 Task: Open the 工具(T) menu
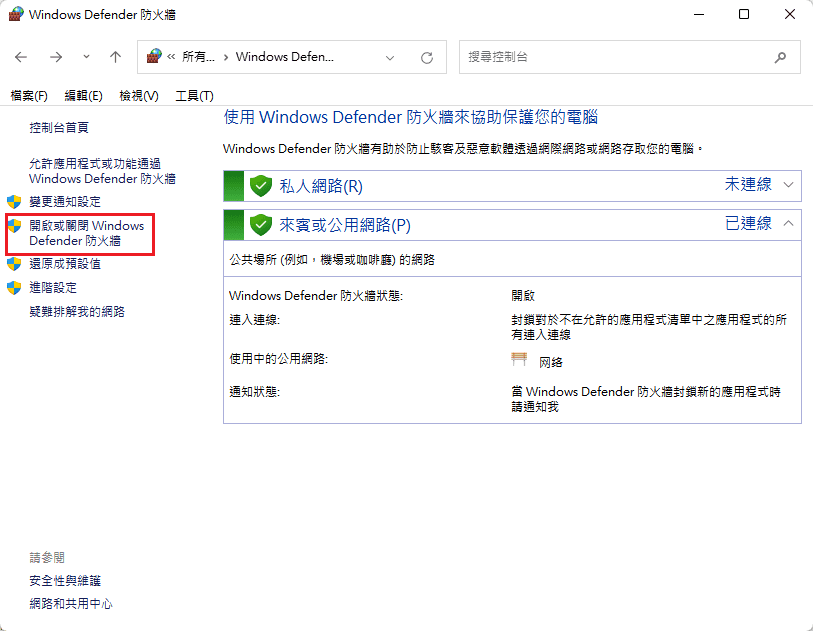[194, 95]
